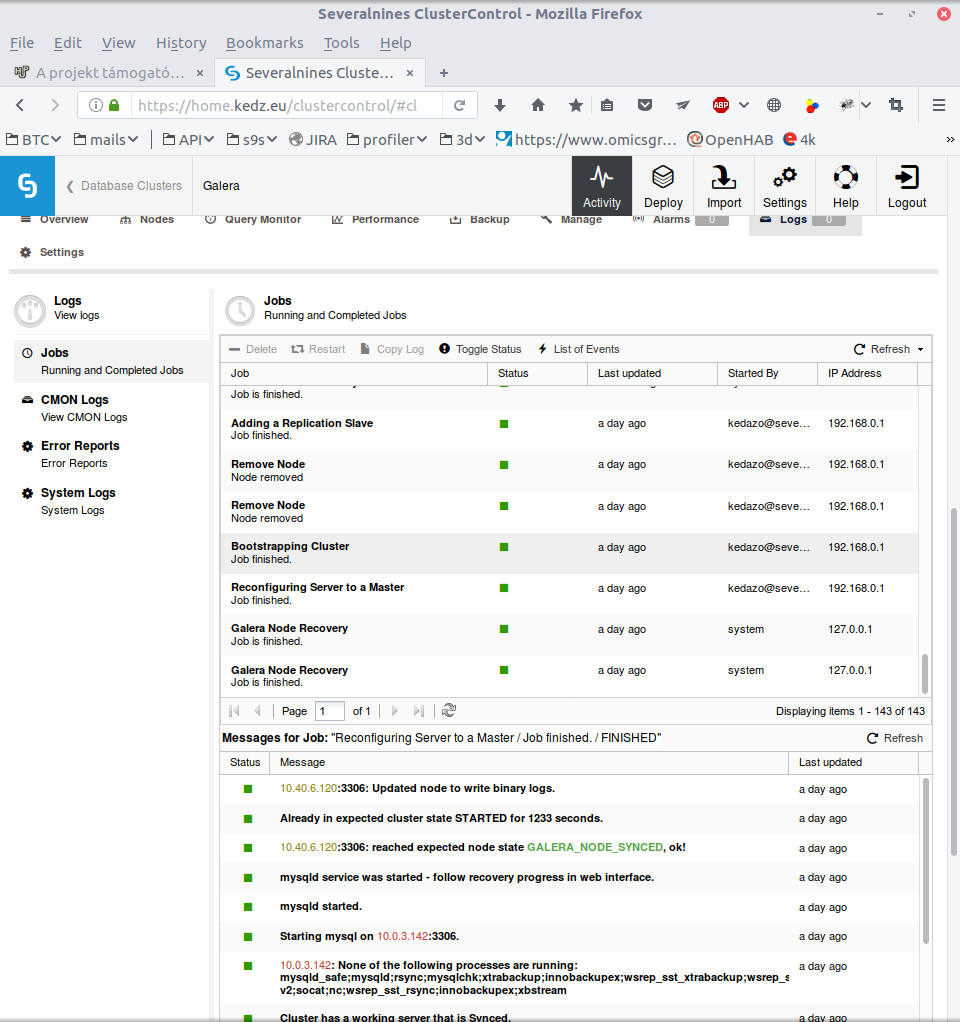Open the Adblock Plus dropdown arrow
This screenshot has height=1022, width=960.
point(744,106)
